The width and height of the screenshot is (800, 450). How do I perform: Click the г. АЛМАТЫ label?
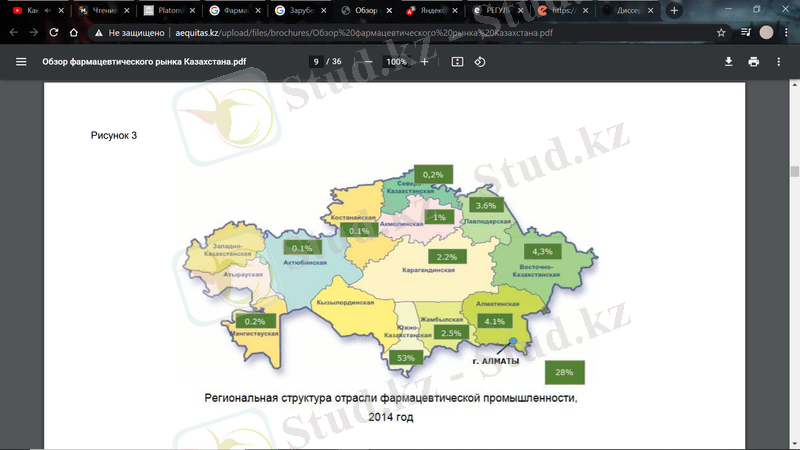(496, 361)
